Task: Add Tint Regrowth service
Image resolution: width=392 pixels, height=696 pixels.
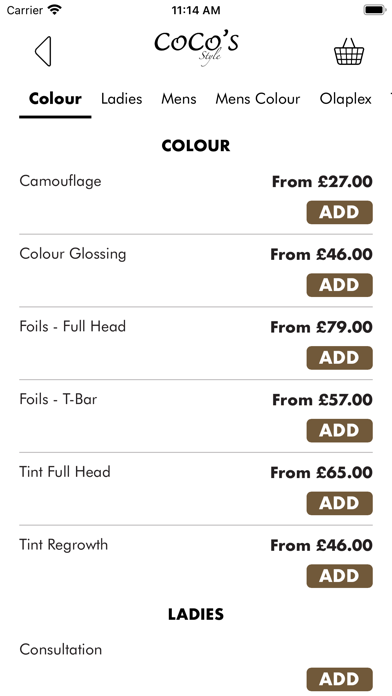Action: tap(340, 576)
